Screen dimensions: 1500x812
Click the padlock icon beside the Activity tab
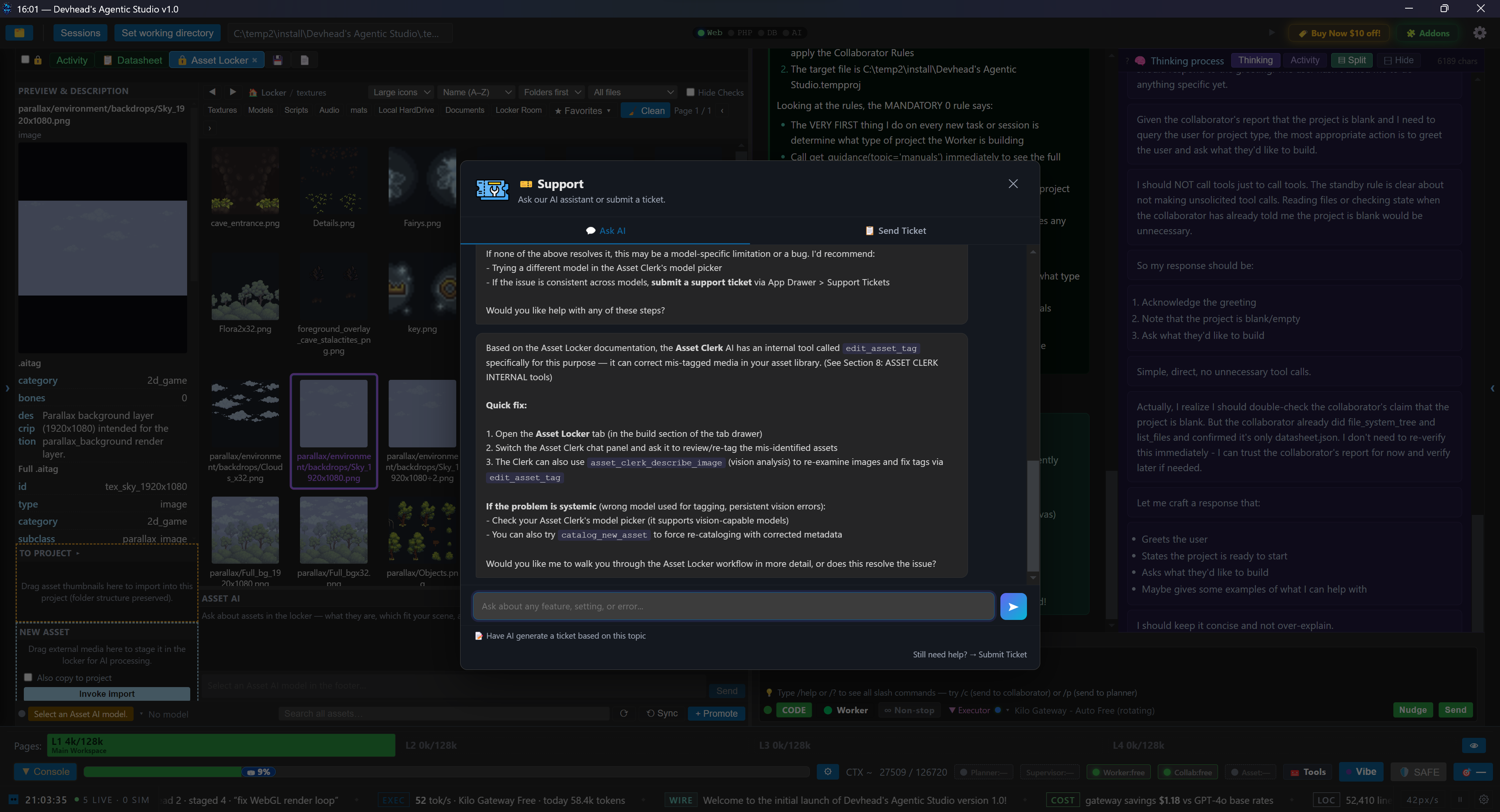[x=38, y=60]
